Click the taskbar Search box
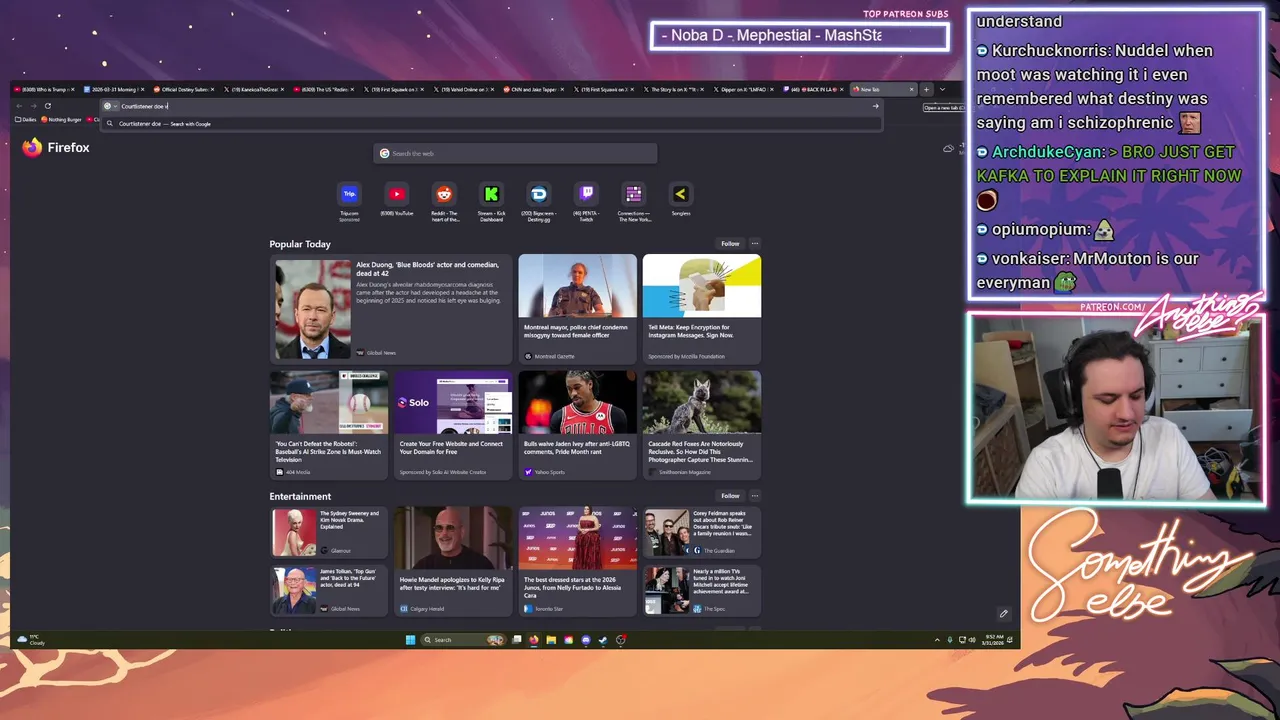 (462, 640)
